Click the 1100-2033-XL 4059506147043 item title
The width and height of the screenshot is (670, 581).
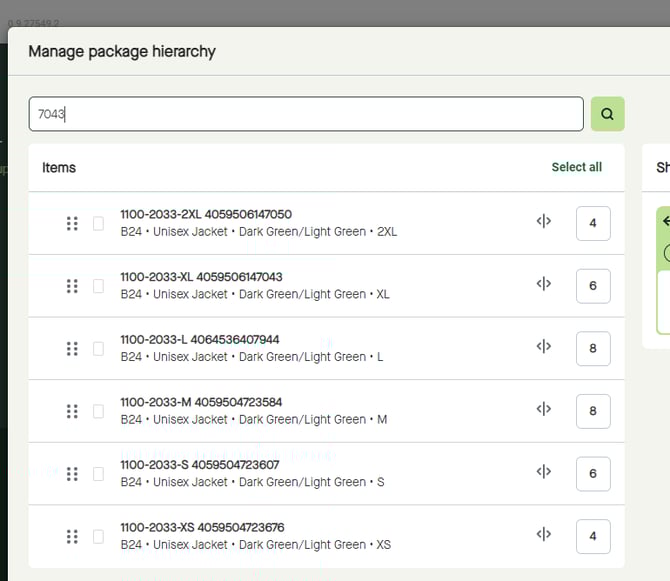pyautogui.click(x=201, y=277)
